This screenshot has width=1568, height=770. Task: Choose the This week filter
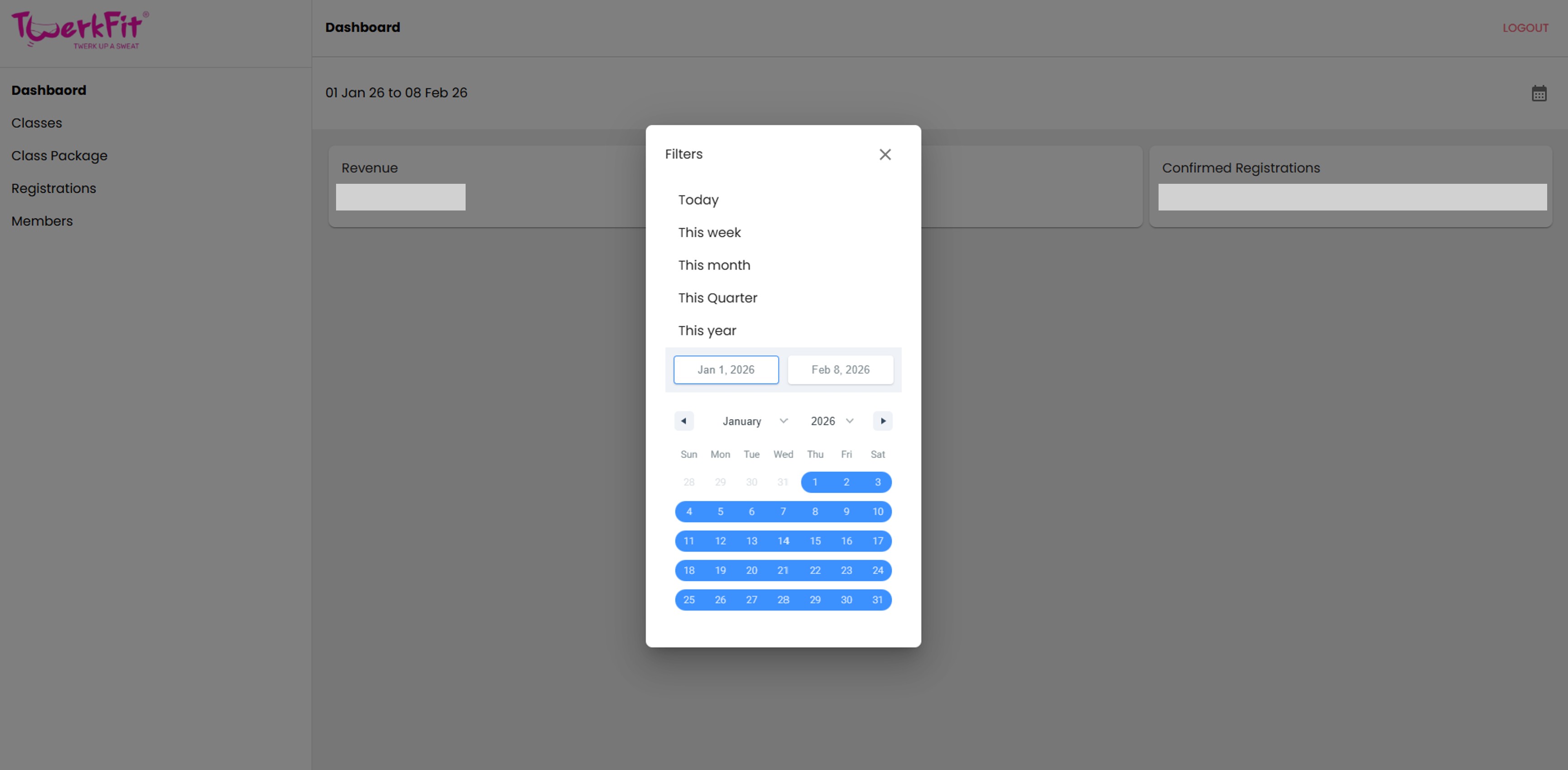click(x=709, y=232)
